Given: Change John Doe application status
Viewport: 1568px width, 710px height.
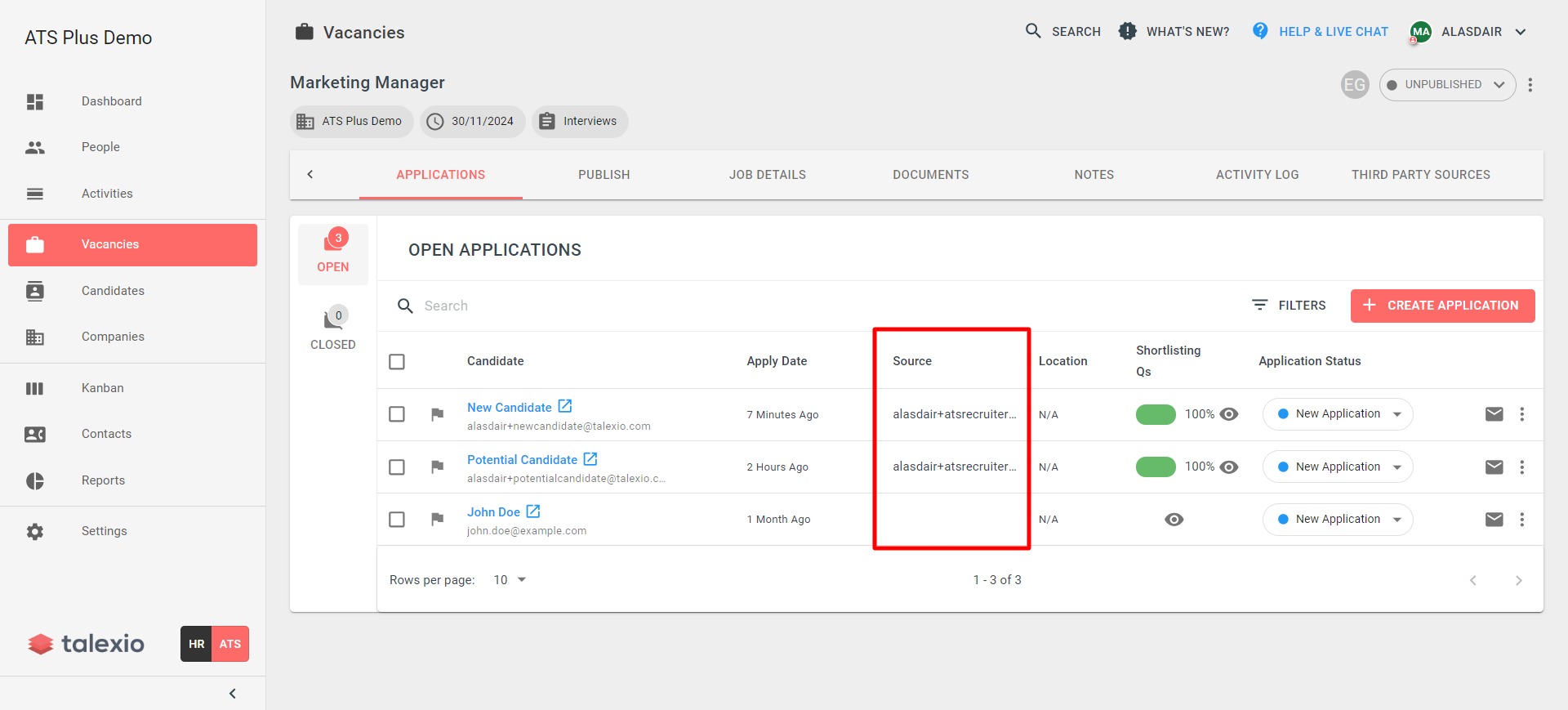Looking at the screenshot, I should click(x=1338, y=519).
